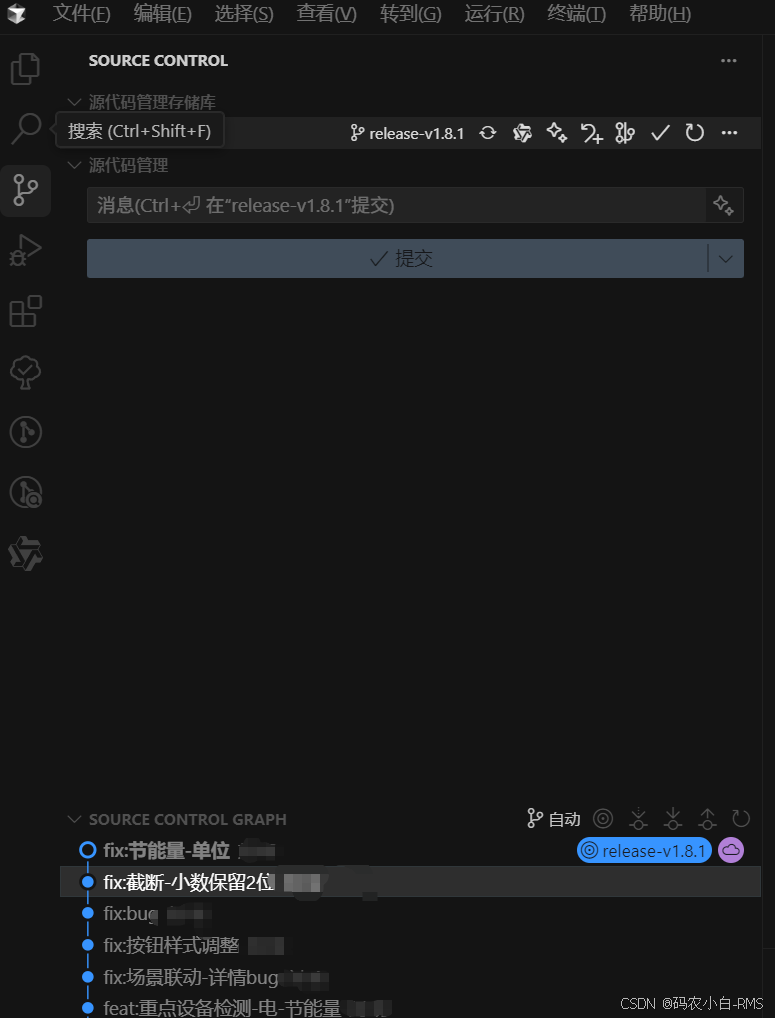Image resolution: width=775 pixels, height=1018 pixels.
Task: Click the release-v1.8.1 branch checkout button
Action: tap(407, 133)
